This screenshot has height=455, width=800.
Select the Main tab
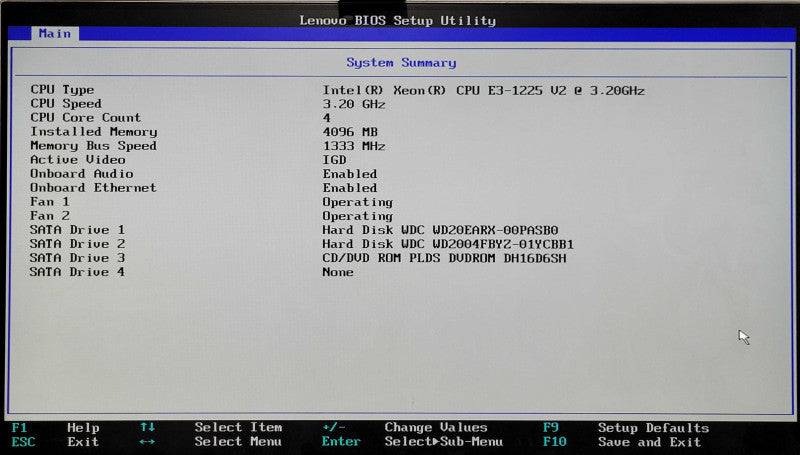55,34
